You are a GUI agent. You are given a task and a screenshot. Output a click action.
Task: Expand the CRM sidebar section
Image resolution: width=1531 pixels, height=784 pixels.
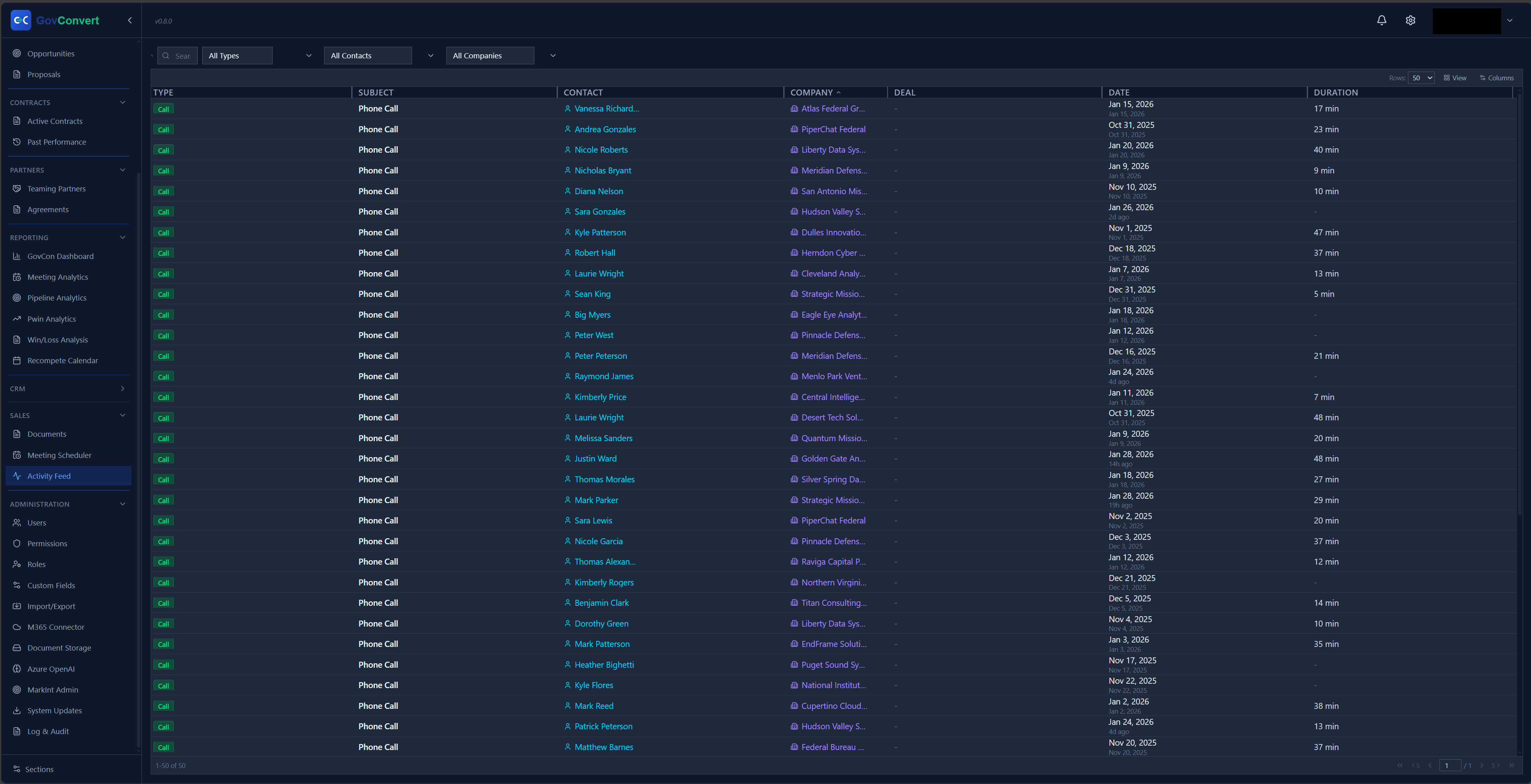point(122,389)
